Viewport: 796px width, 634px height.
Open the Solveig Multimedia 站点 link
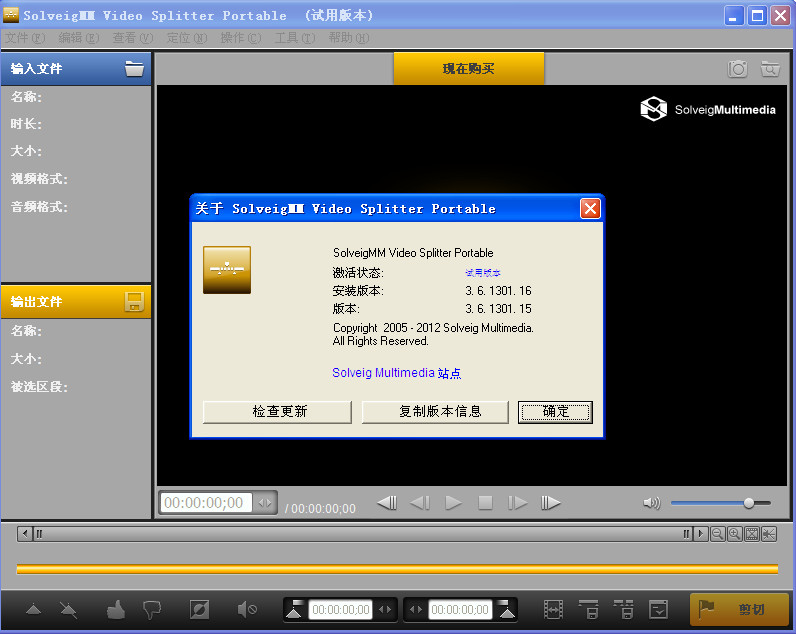[396, 373]
